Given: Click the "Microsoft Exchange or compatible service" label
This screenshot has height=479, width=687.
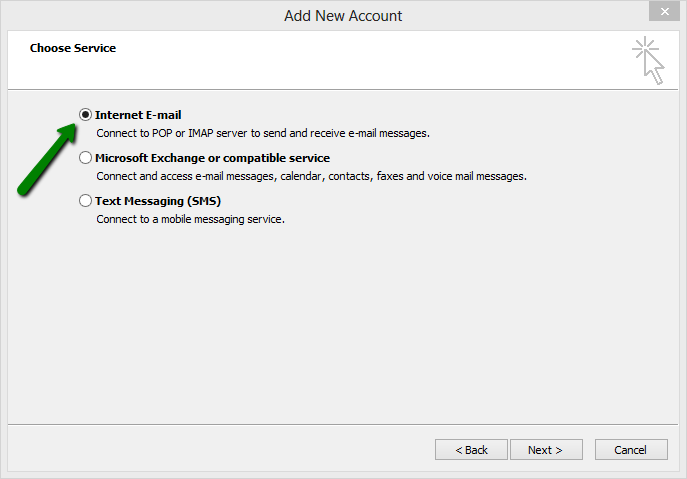Looking at the screenshot, I should 212,158.
